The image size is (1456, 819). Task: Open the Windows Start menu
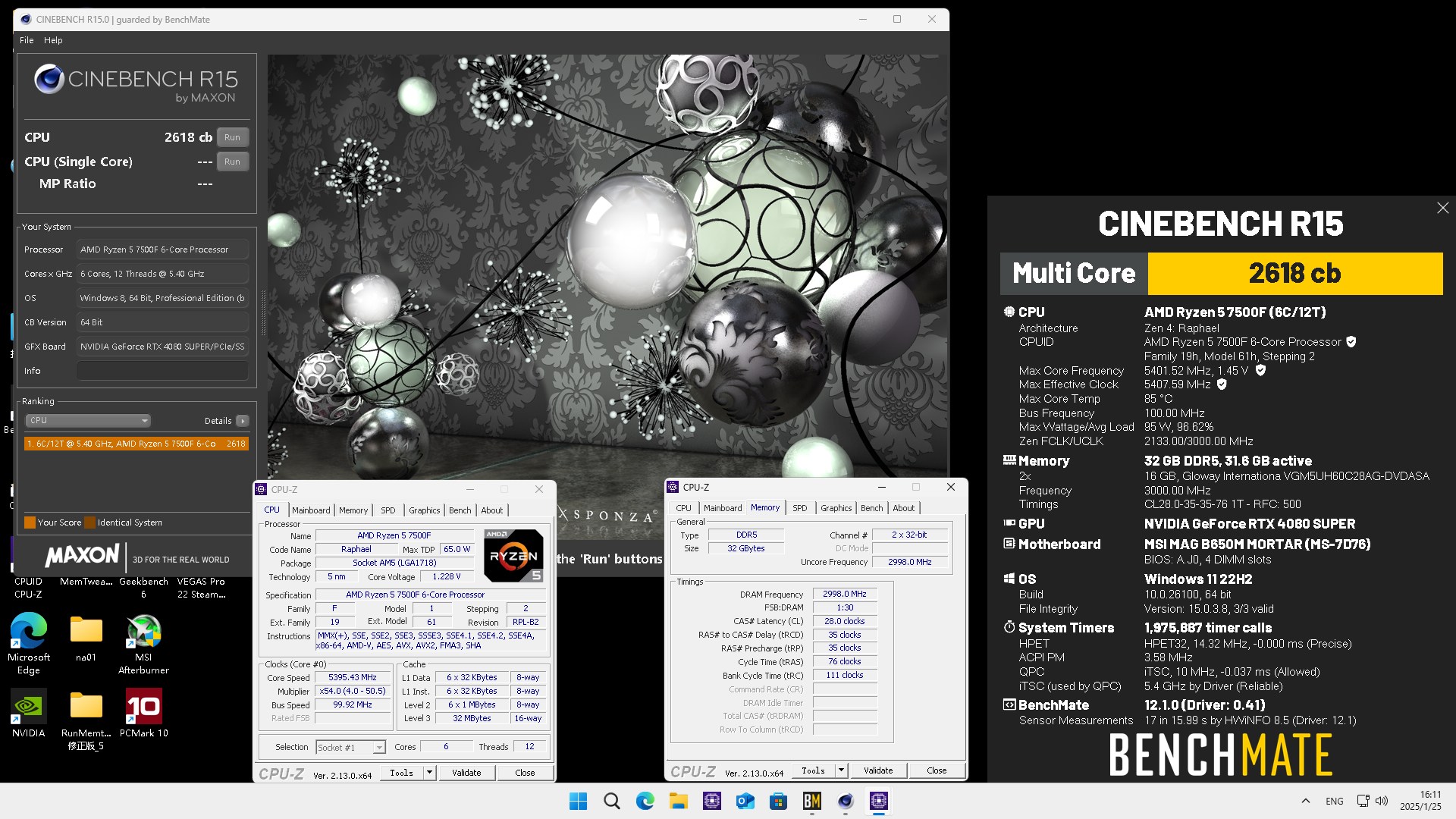point(578,801)
